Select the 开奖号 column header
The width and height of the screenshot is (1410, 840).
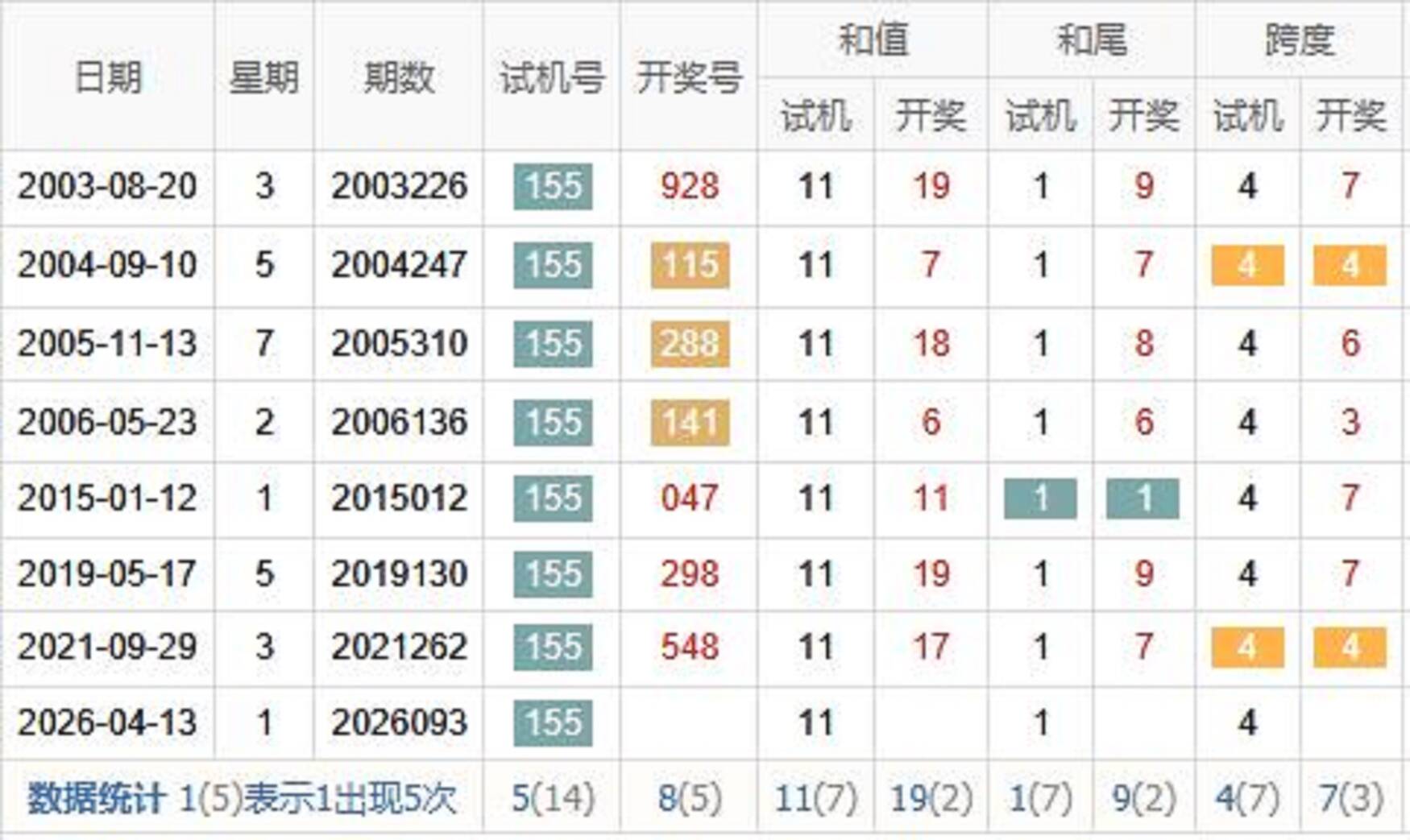click(x=689, y=77)
